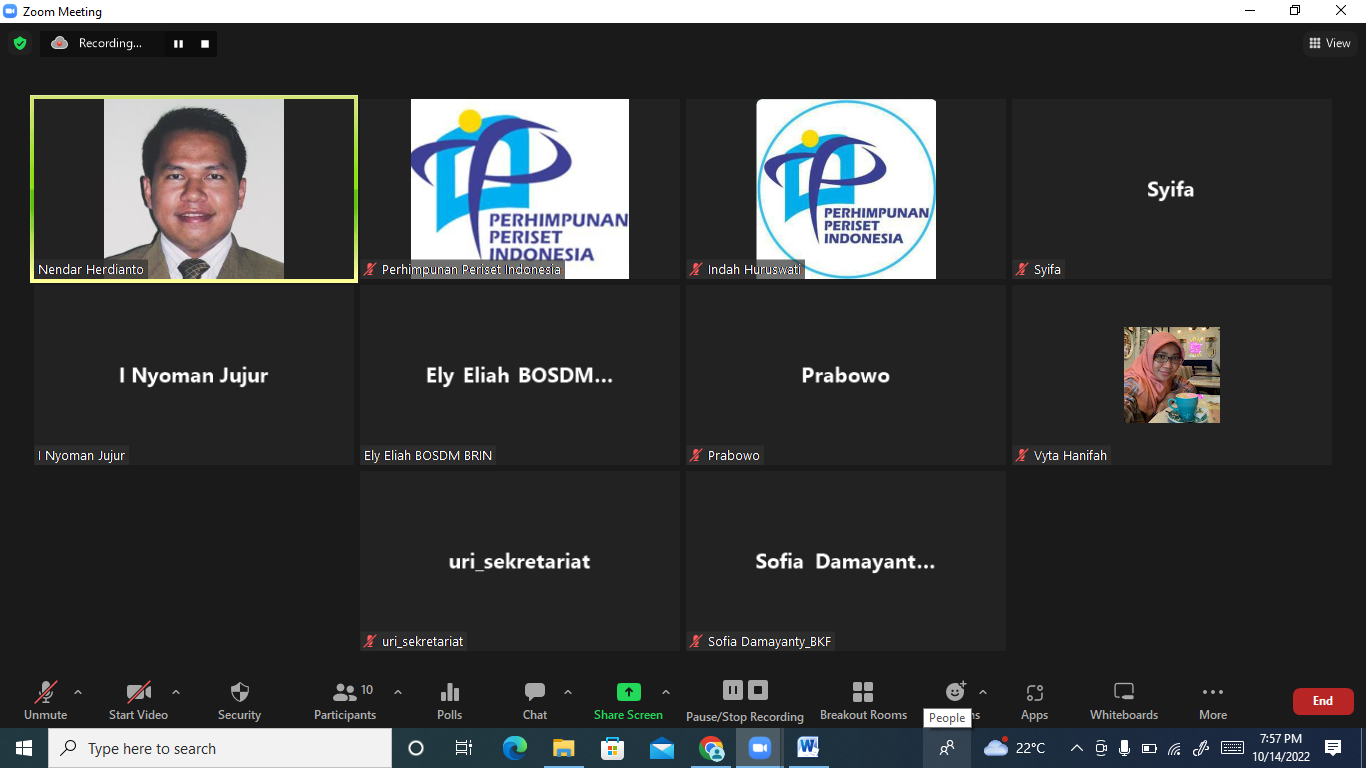Click the People icon in the taskbar

[947, 748]
